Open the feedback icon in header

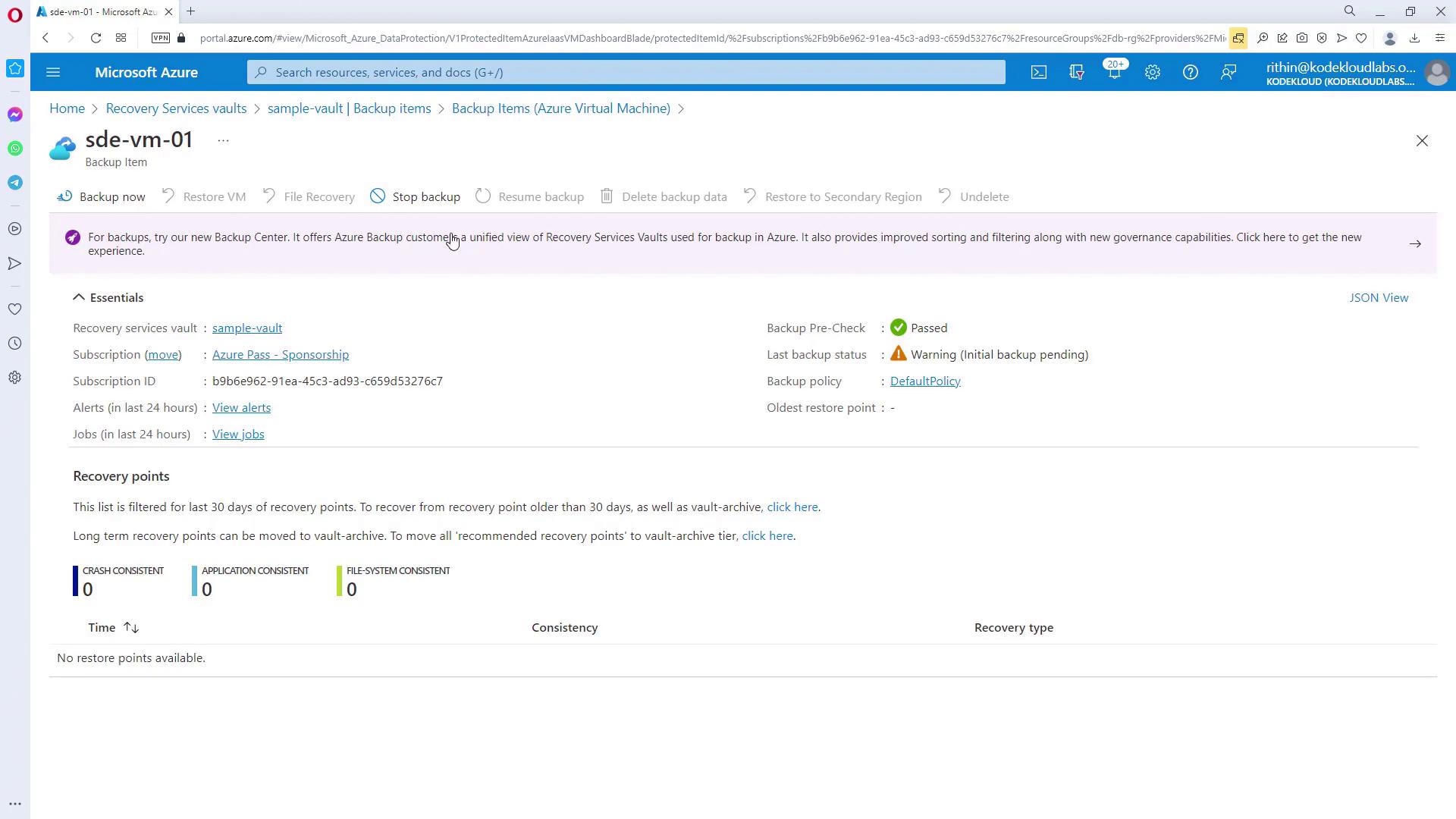(1228, 72)
